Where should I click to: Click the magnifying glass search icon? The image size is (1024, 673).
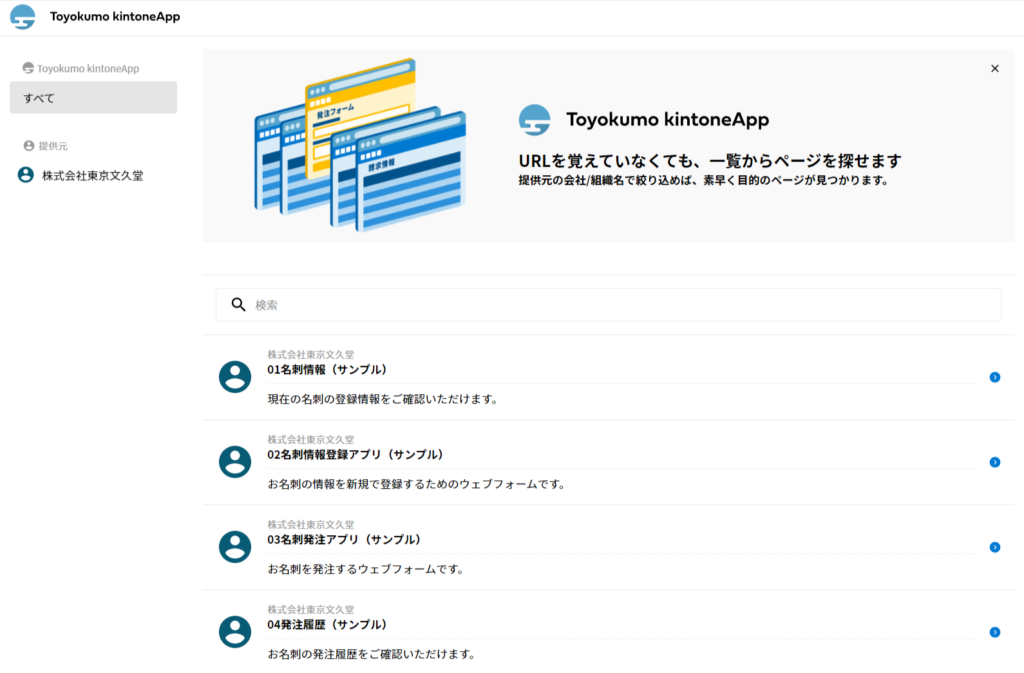pos(238,305)
